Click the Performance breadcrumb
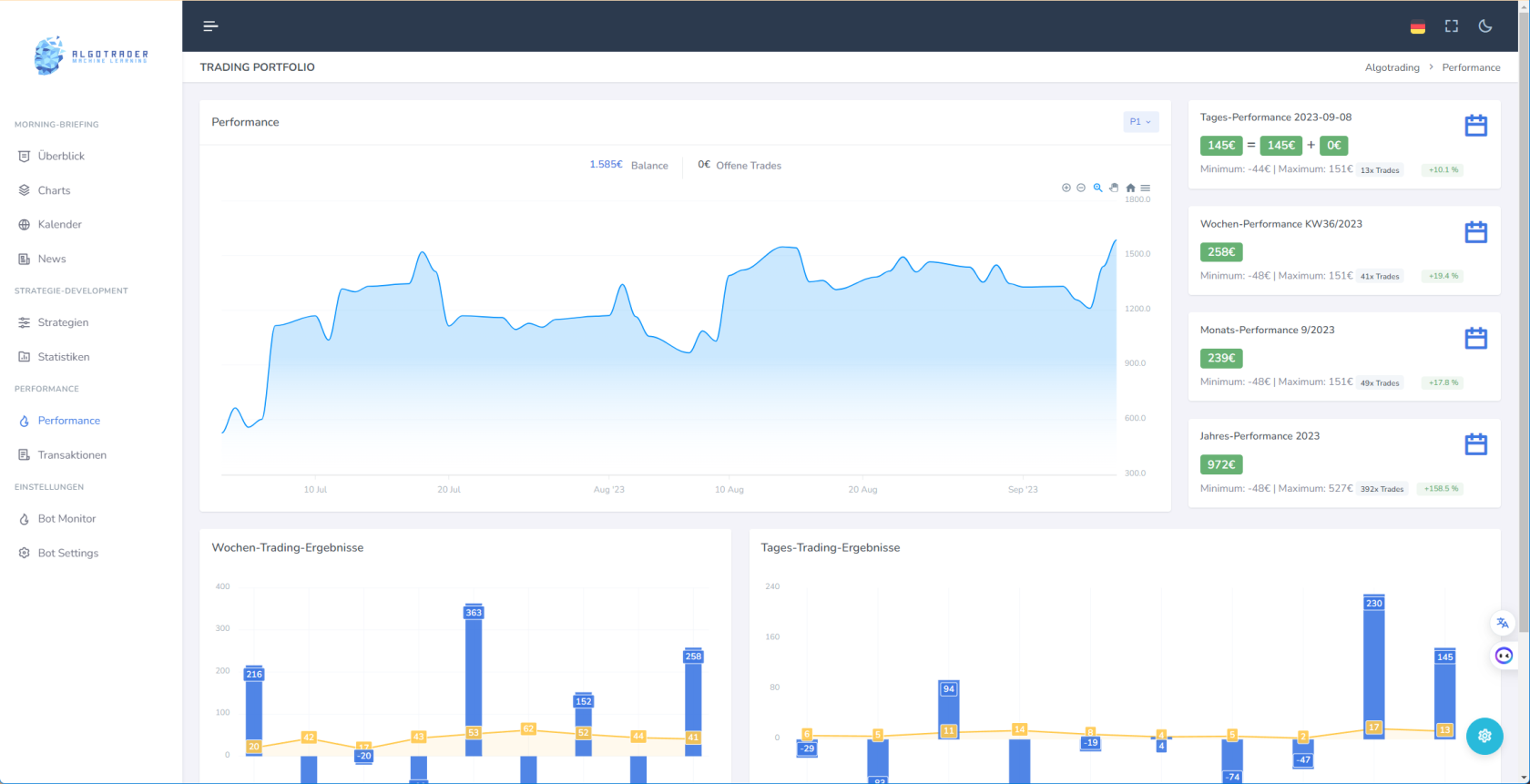The width and height of the screenshot is (1530, 784). click(1471, 67)
